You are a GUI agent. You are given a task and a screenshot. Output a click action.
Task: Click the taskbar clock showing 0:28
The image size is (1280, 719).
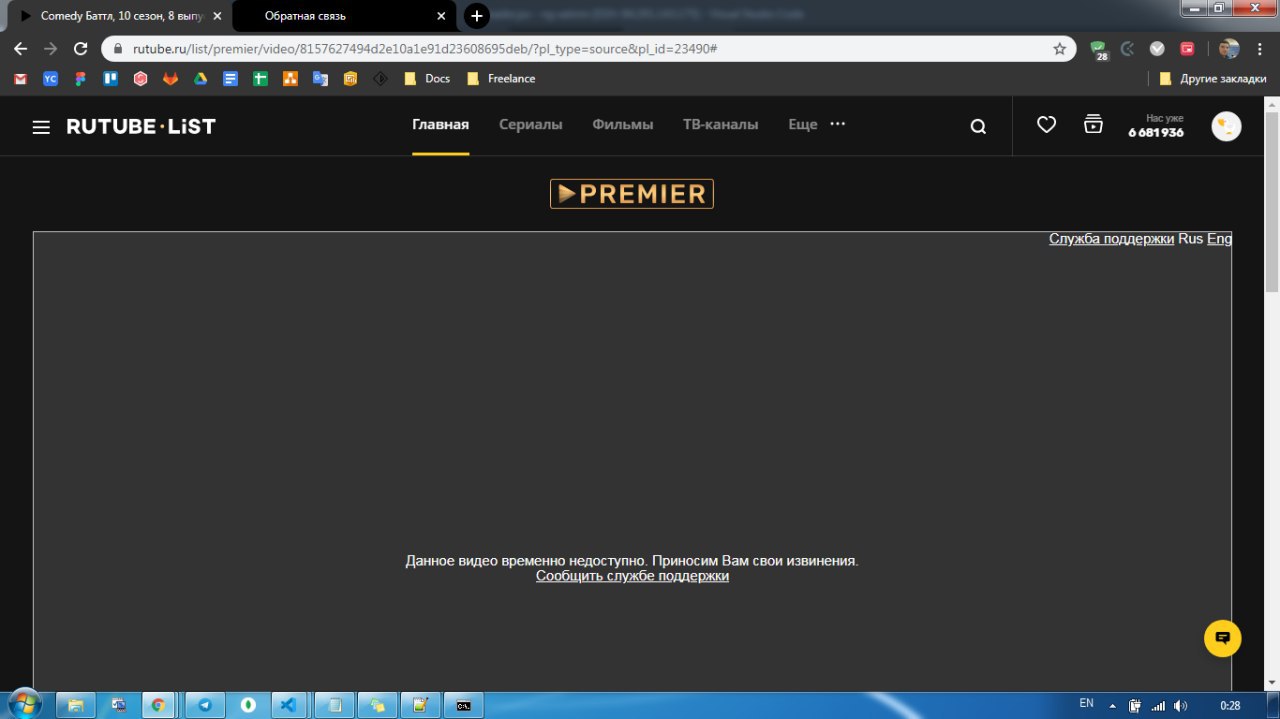pos(1230,705)
